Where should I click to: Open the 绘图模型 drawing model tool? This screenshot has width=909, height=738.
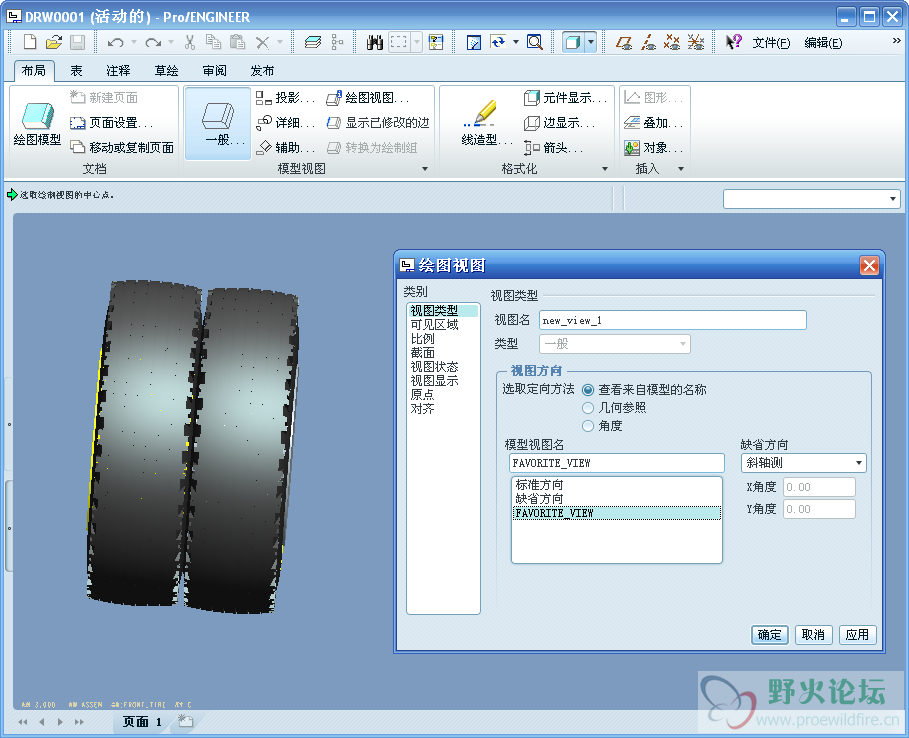[37, 123]
